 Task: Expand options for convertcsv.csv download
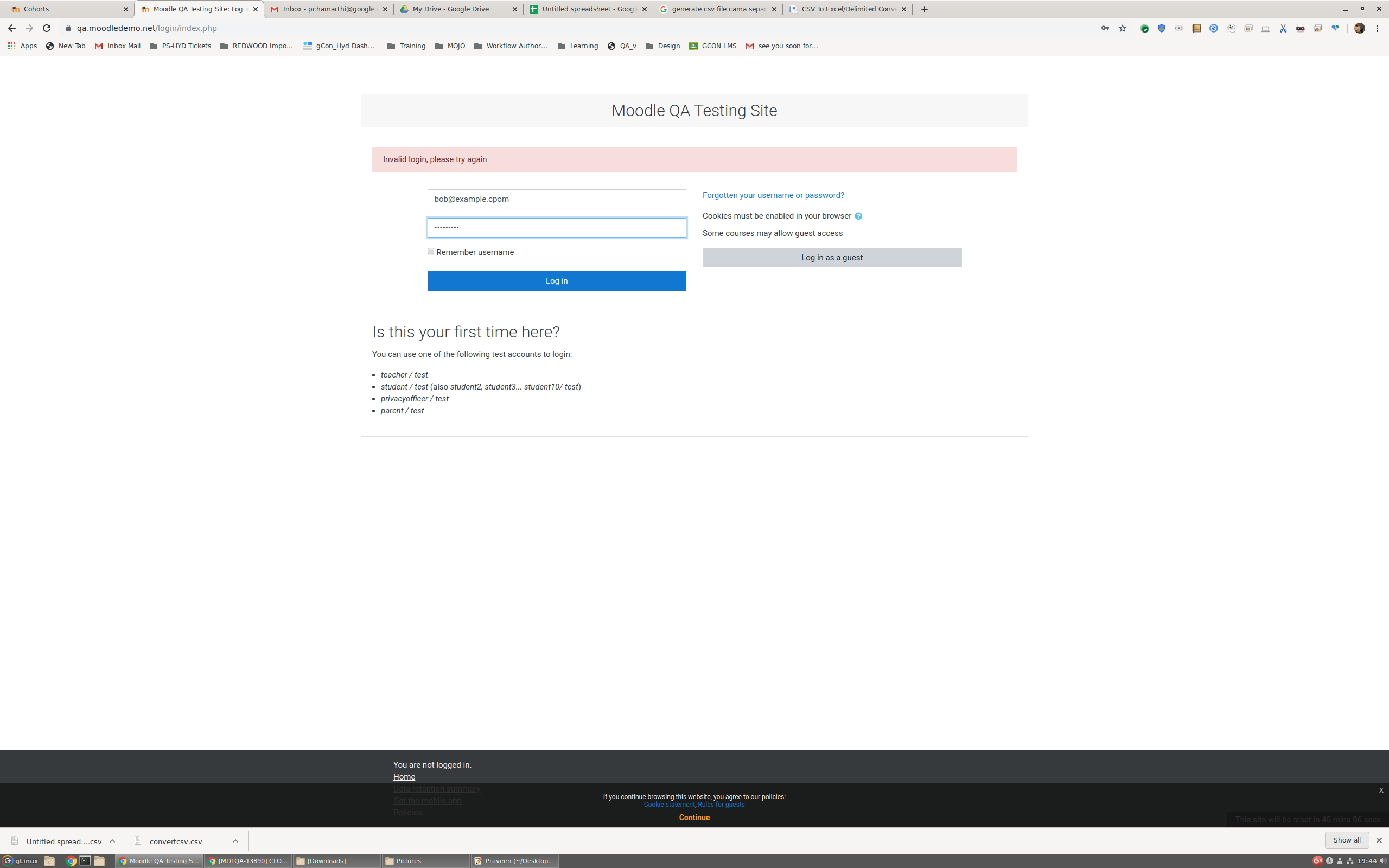coord(235,841)
